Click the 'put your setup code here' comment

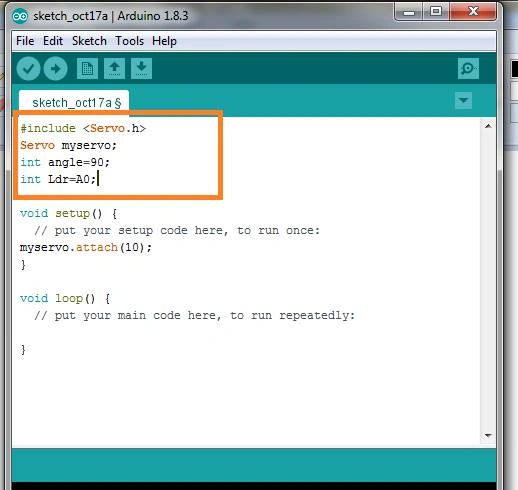(x=177, y=230)
